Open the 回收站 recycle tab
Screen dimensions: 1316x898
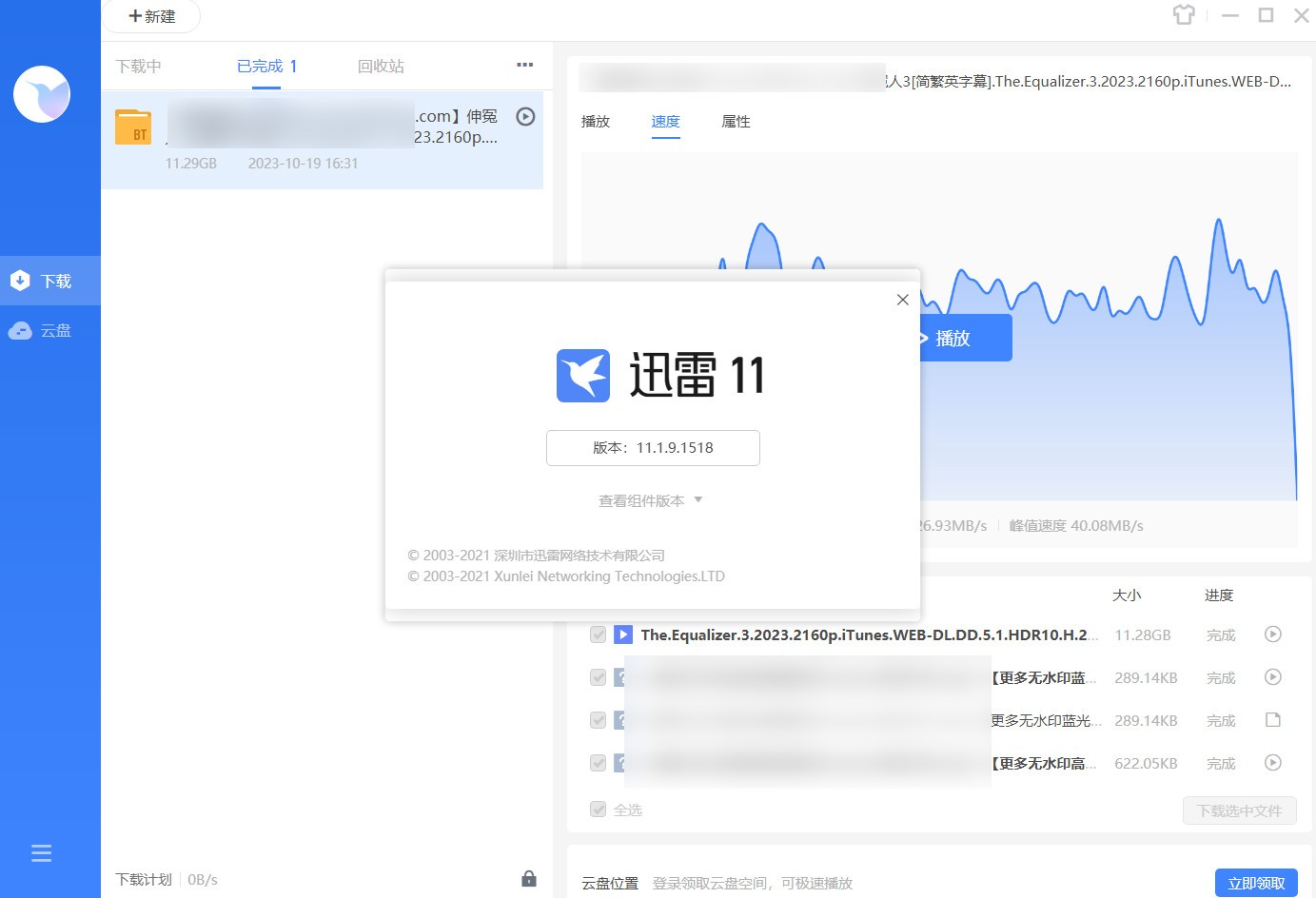[x=381, y=67]
